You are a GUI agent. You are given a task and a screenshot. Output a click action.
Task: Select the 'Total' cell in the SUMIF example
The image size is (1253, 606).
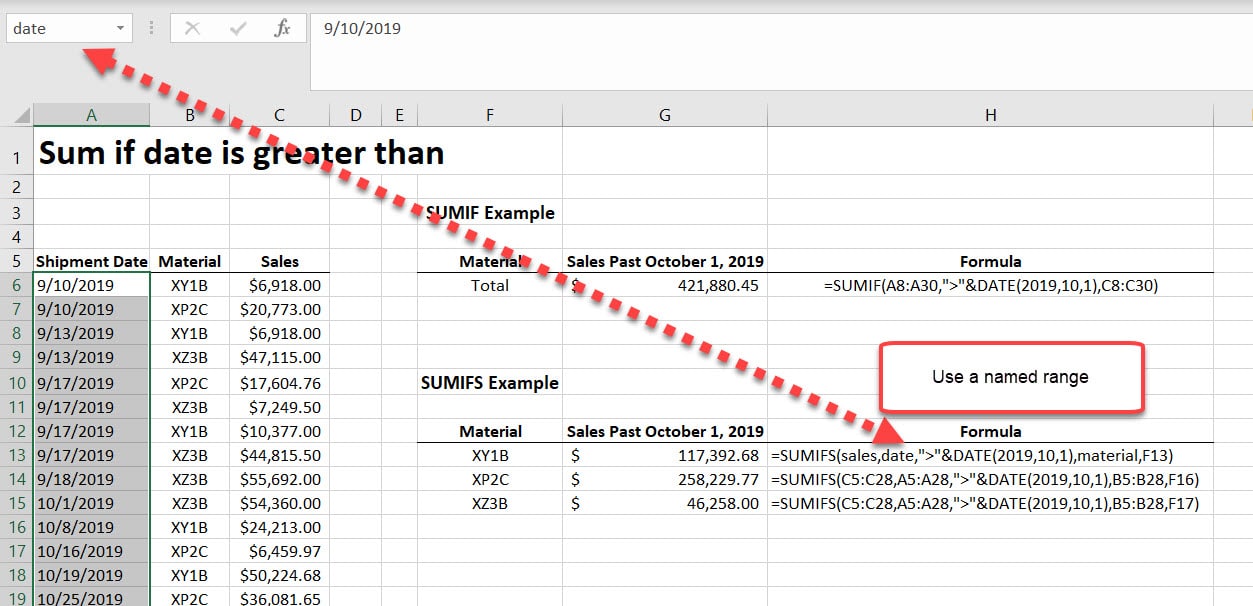coord(489,285)
